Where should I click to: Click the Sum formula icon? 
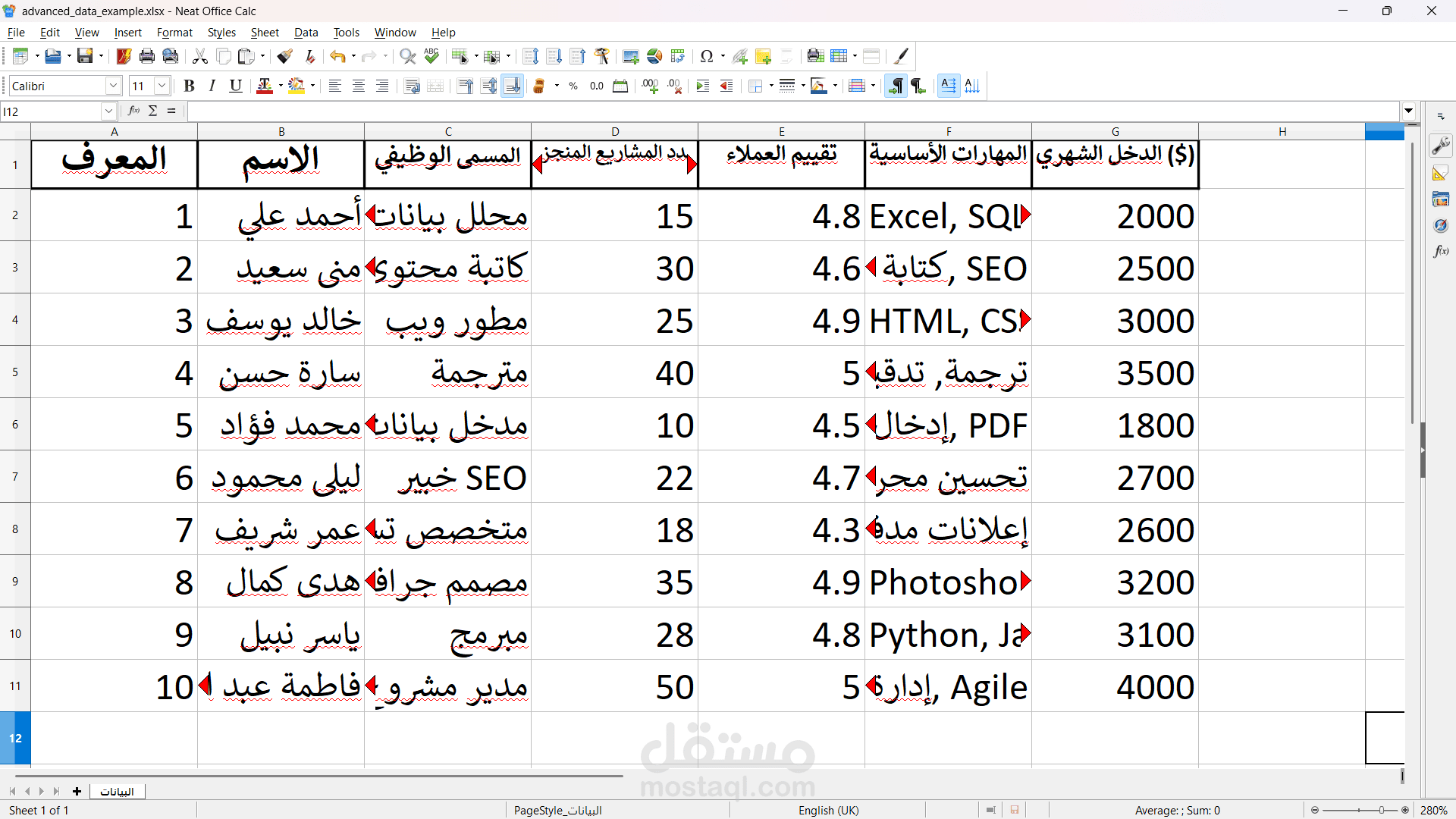[x=153, y=111]
